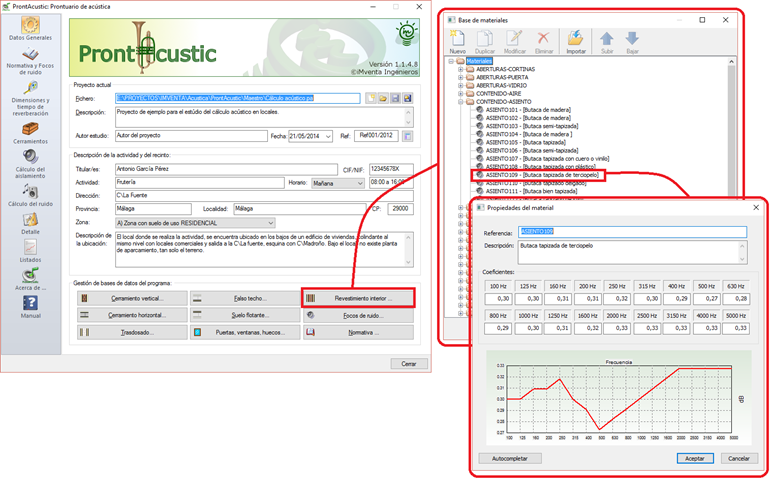The width and height of the screenshot is (774, 487).
Task: Expand the ABERTURAS-VIDRIO folder
Action: [461, 85]
